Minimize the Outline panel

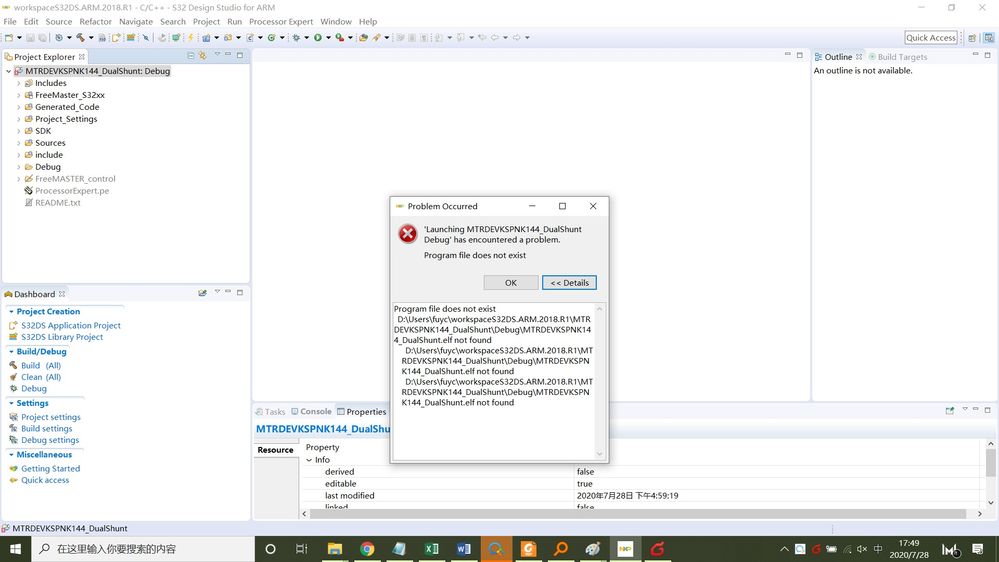975,55
